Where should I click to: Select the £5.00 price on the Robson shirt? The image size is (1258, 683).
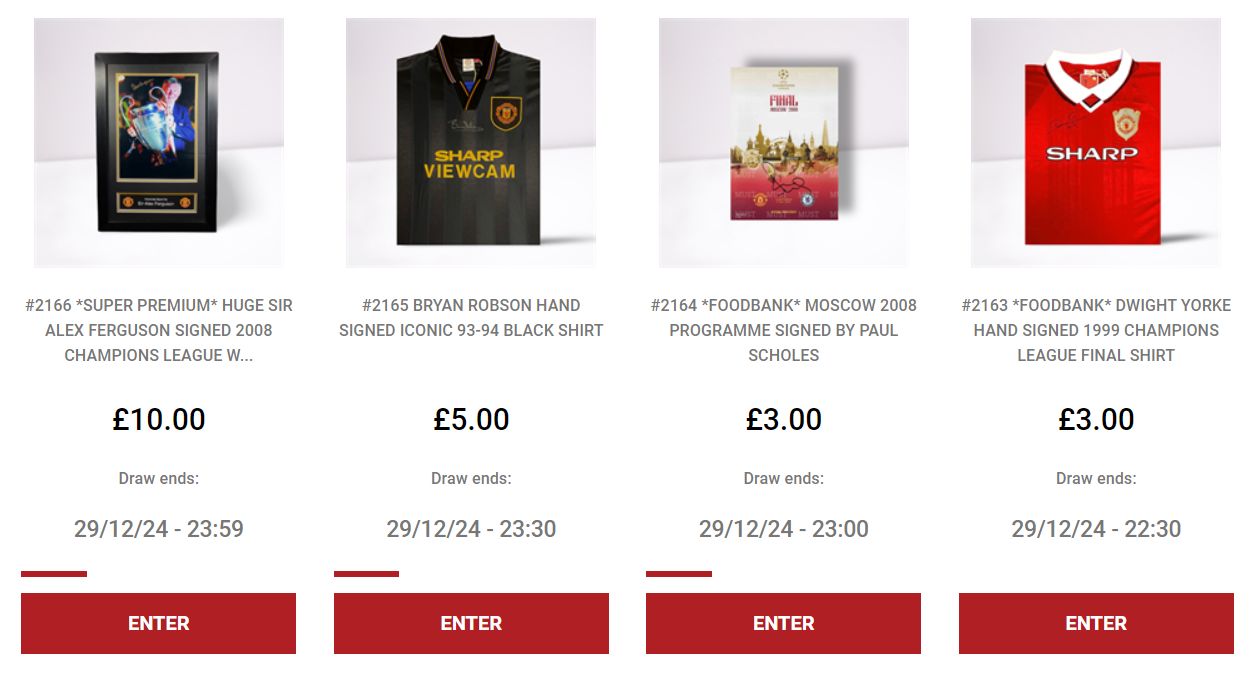tap(471, 419)
